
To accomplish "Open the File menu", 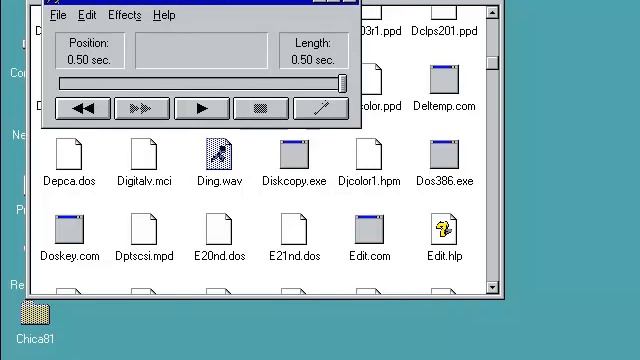I will point(58,15).
